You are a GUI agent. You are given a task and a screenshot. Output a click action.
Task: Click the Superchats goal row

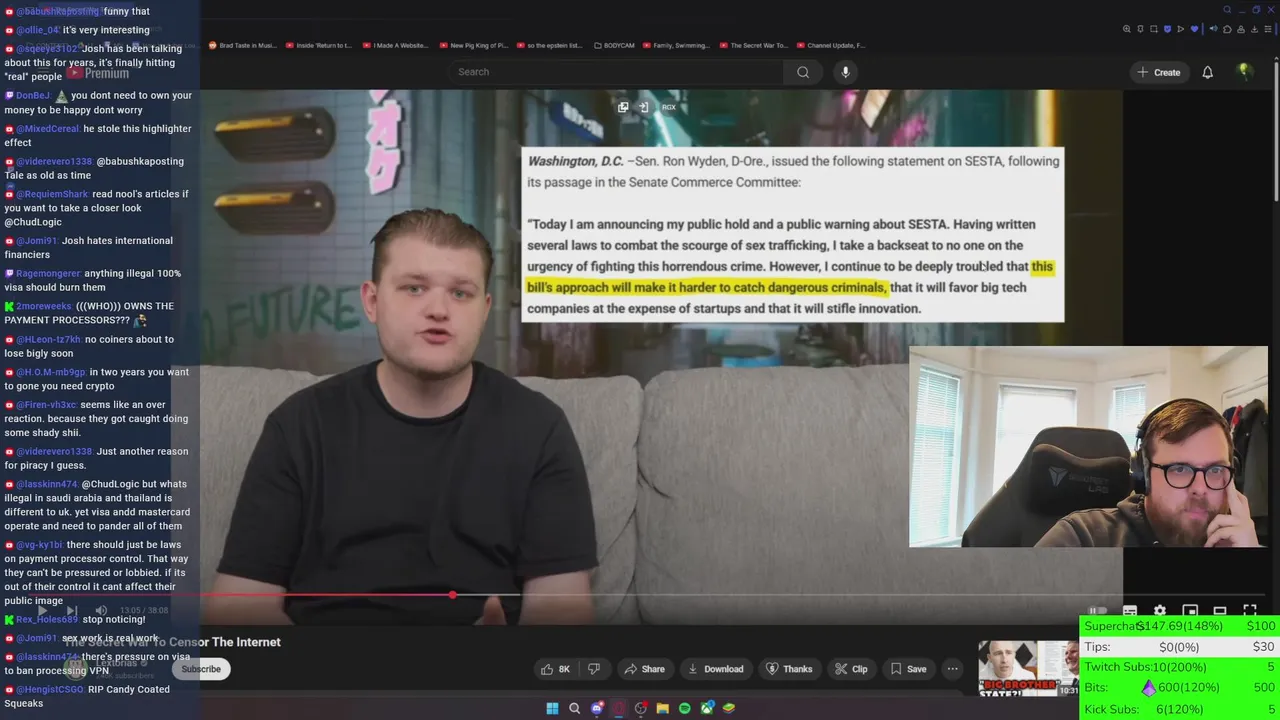1180,626
